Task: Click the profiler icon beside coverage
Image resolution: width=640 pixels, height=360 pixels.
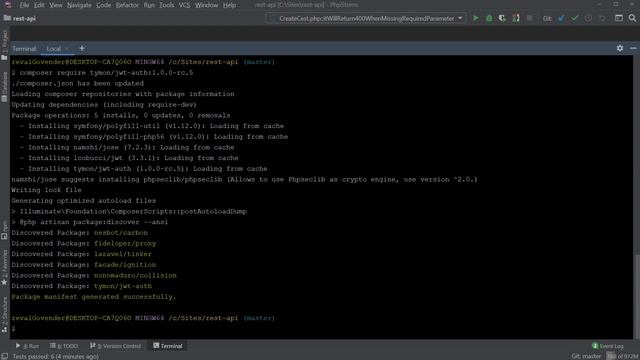Action: 516,18
